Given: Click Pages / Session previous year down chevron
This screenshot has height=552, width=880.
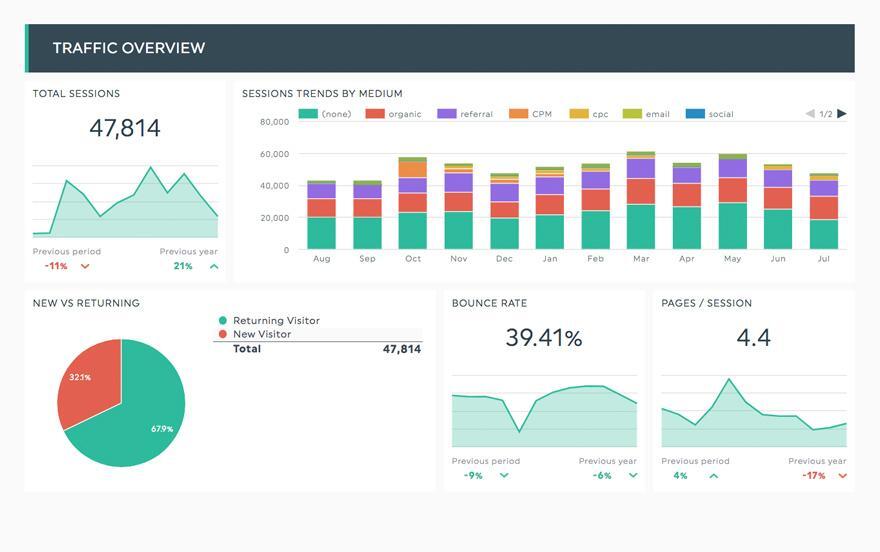Looking at the screenshot, I should coord(843,476).
